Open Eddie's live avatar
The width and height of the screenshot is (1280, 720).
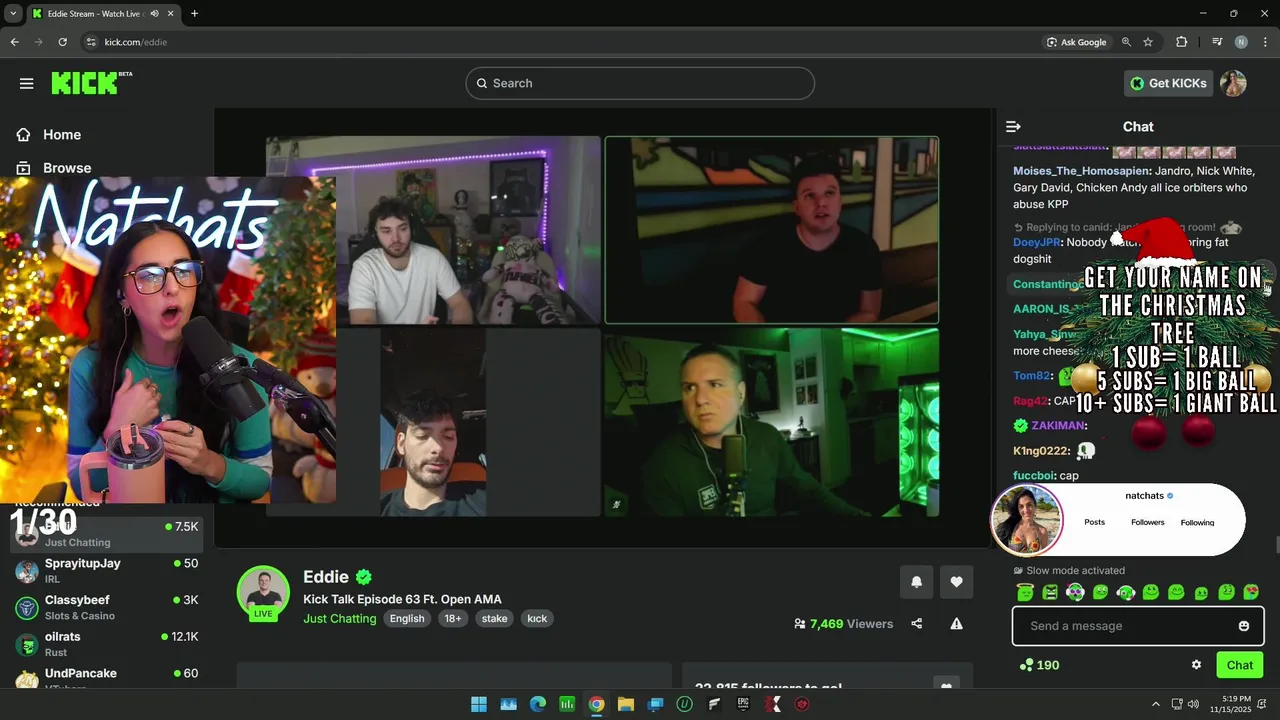click(263, 592)
